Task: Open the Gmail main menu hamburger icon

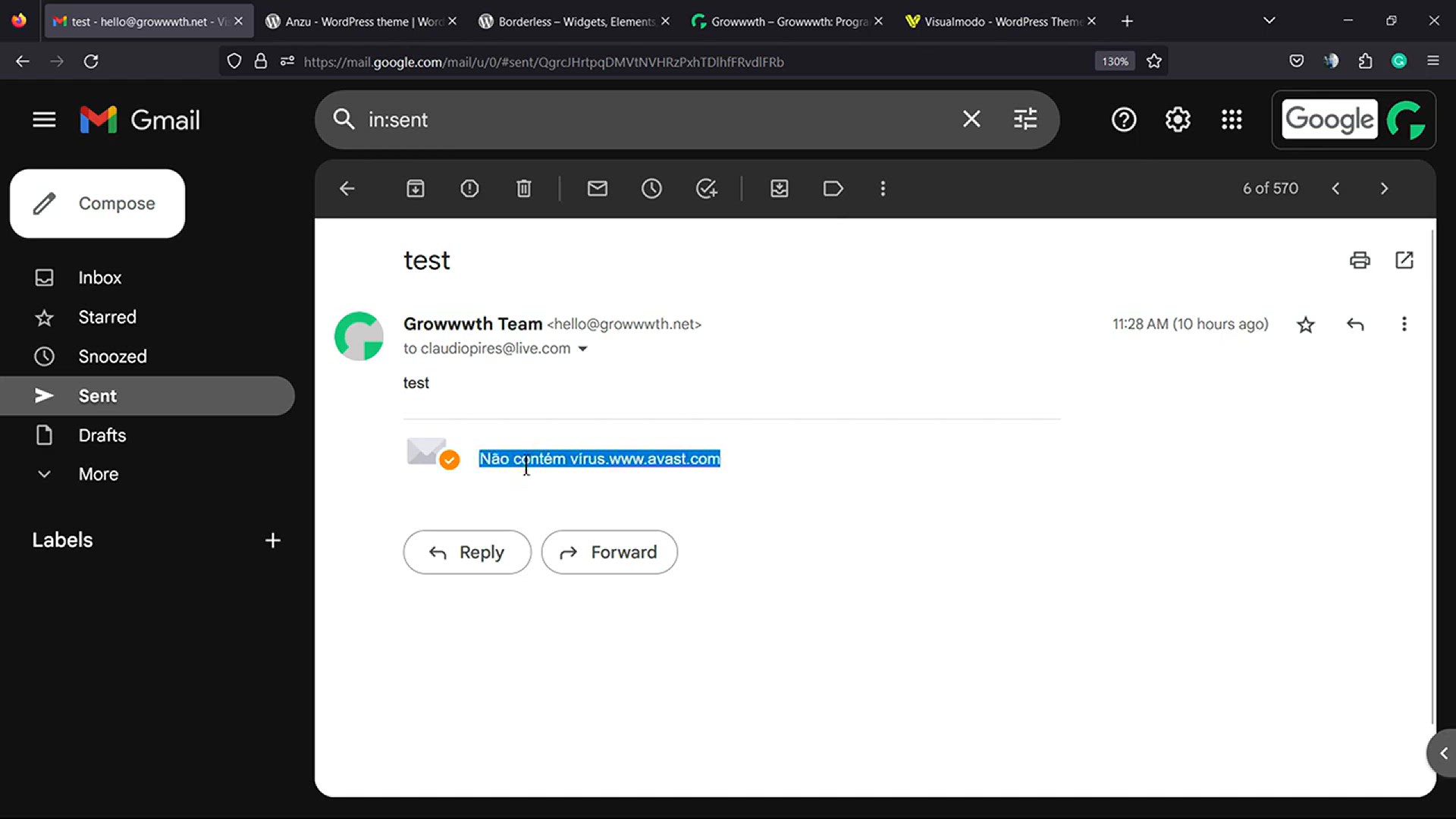Action: [x=44, y=120]
